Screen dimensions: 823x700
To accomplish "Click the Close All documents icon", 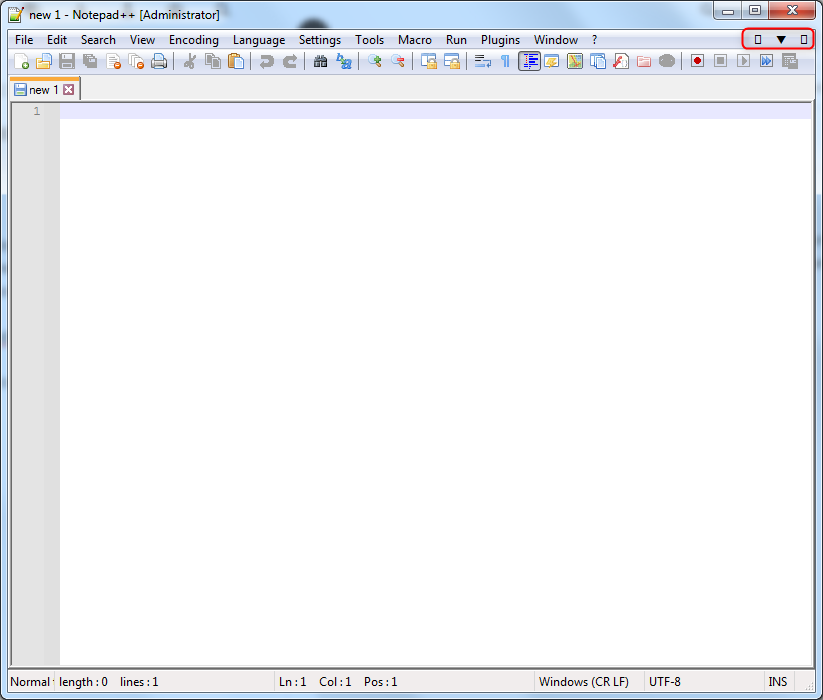I will pyautogui.click(x=136, y=61).
